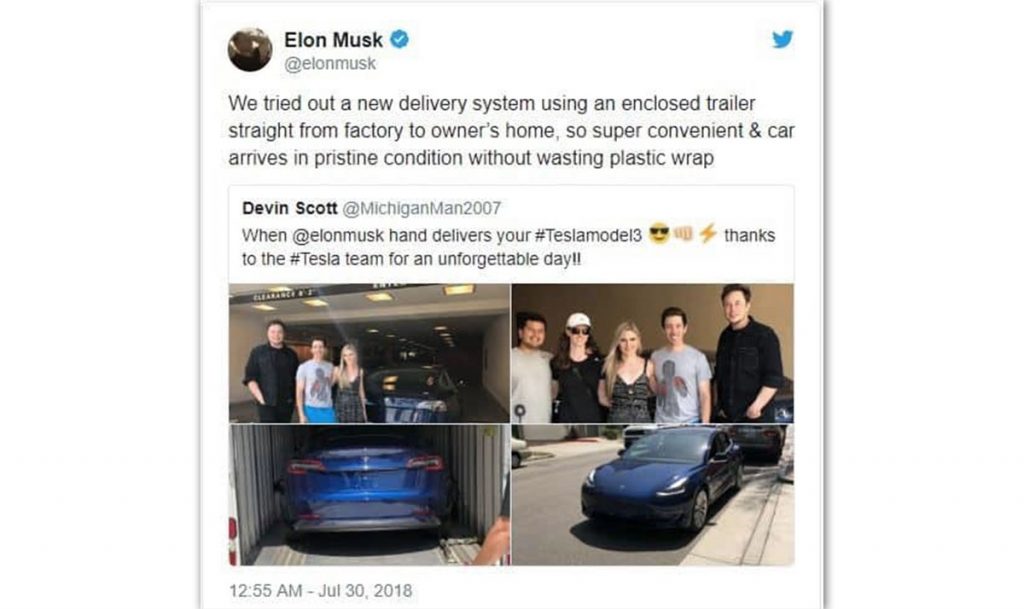Click the 12:55 AM - Jul 30, 2018 timestamp
Screen dimensions: 1024x609
tap(321, 591)
